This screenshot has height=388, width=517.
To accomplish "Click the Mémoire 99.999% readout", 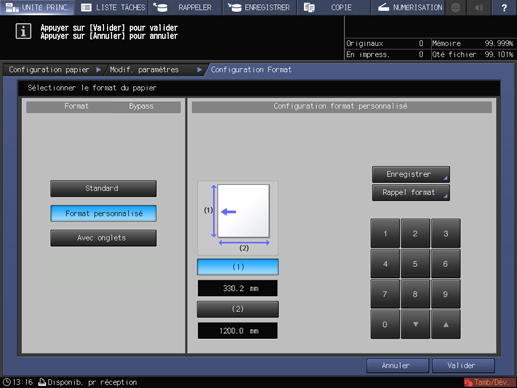I will 472,44.
